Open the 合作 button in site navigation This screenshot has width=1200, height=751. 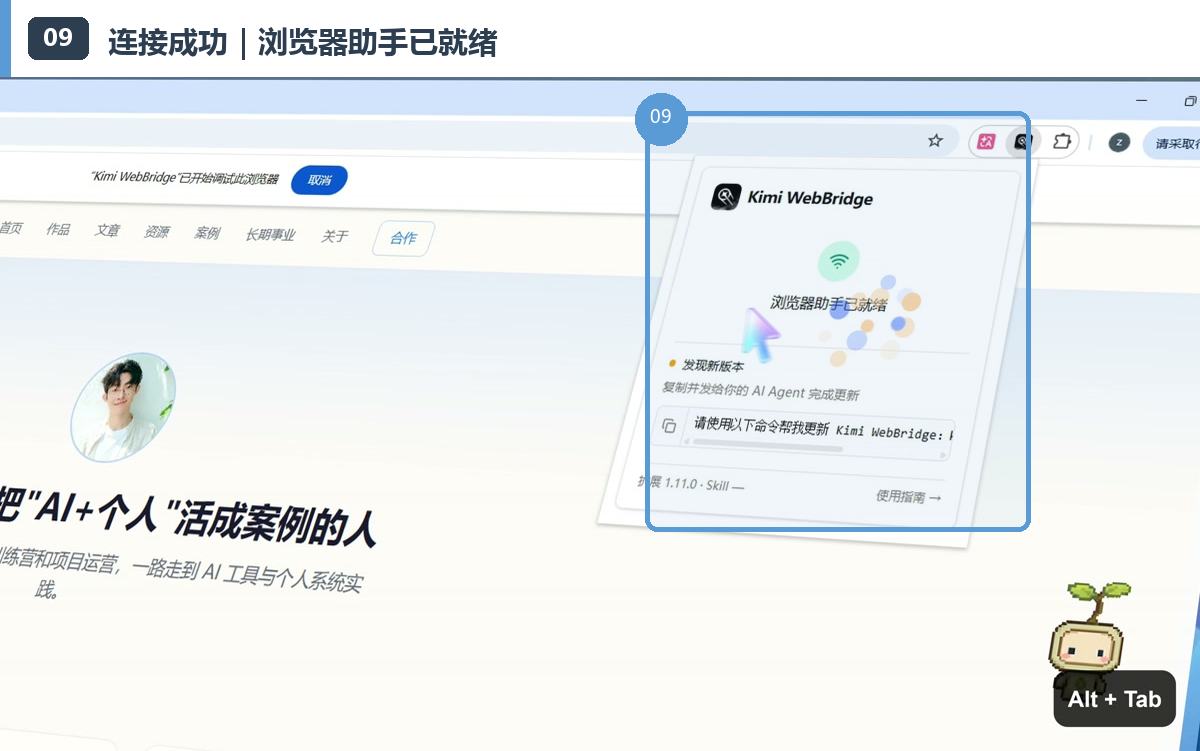[x=403, y=238]
